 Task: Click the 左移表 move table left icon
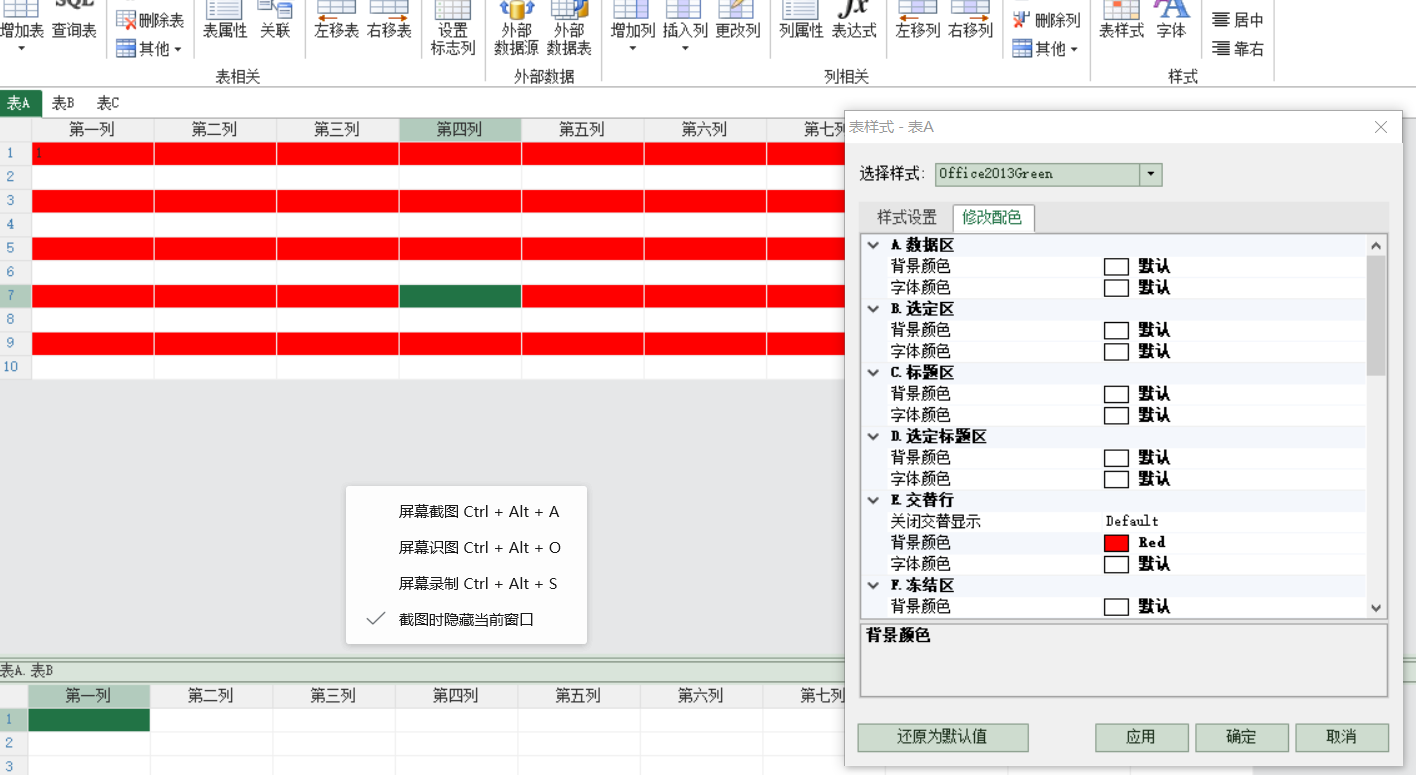(x=336, y=20)
